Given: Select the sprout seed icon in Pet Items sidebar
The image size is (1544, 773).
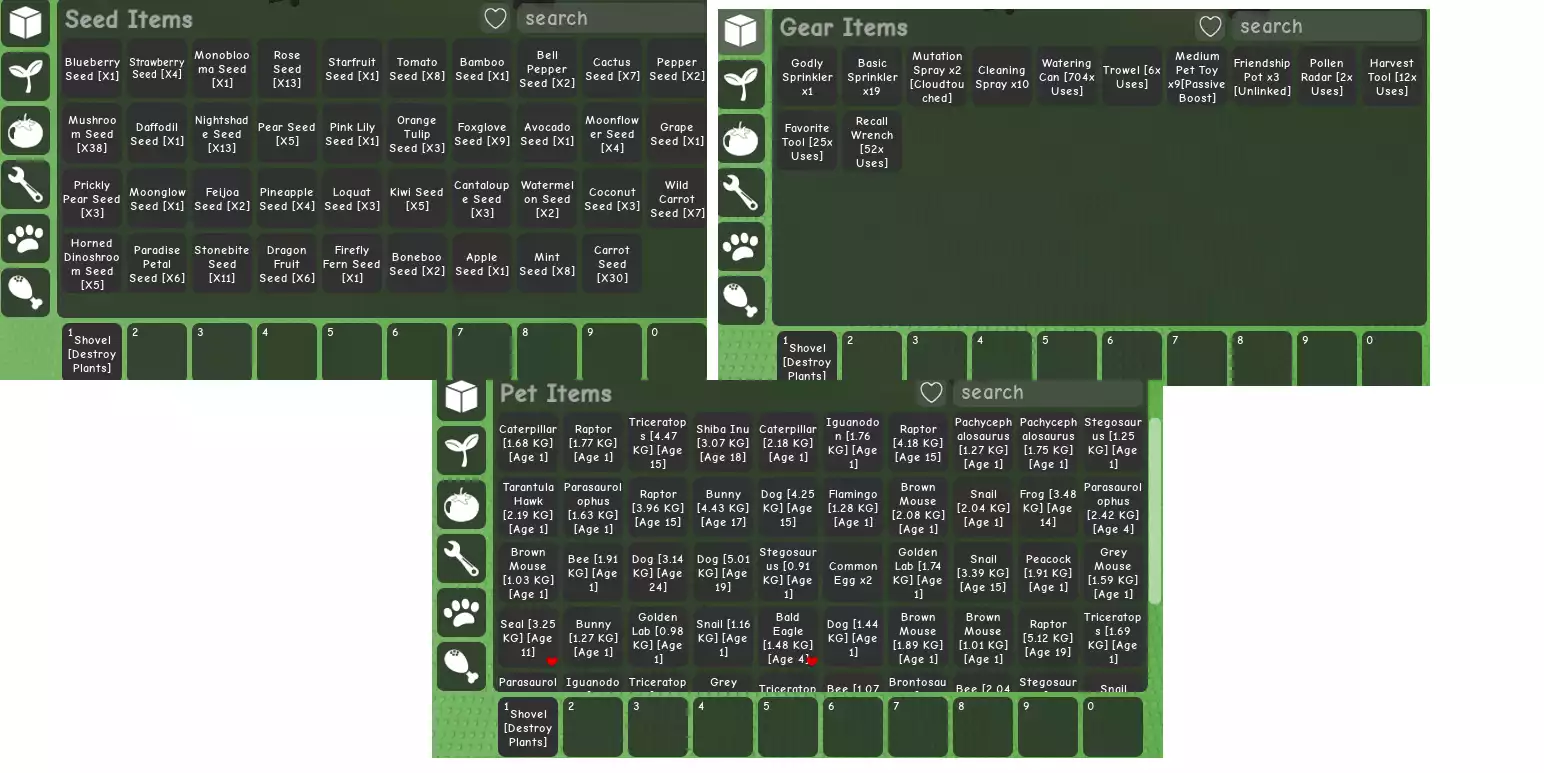Looking at the screenshot, I should [461, 450].
